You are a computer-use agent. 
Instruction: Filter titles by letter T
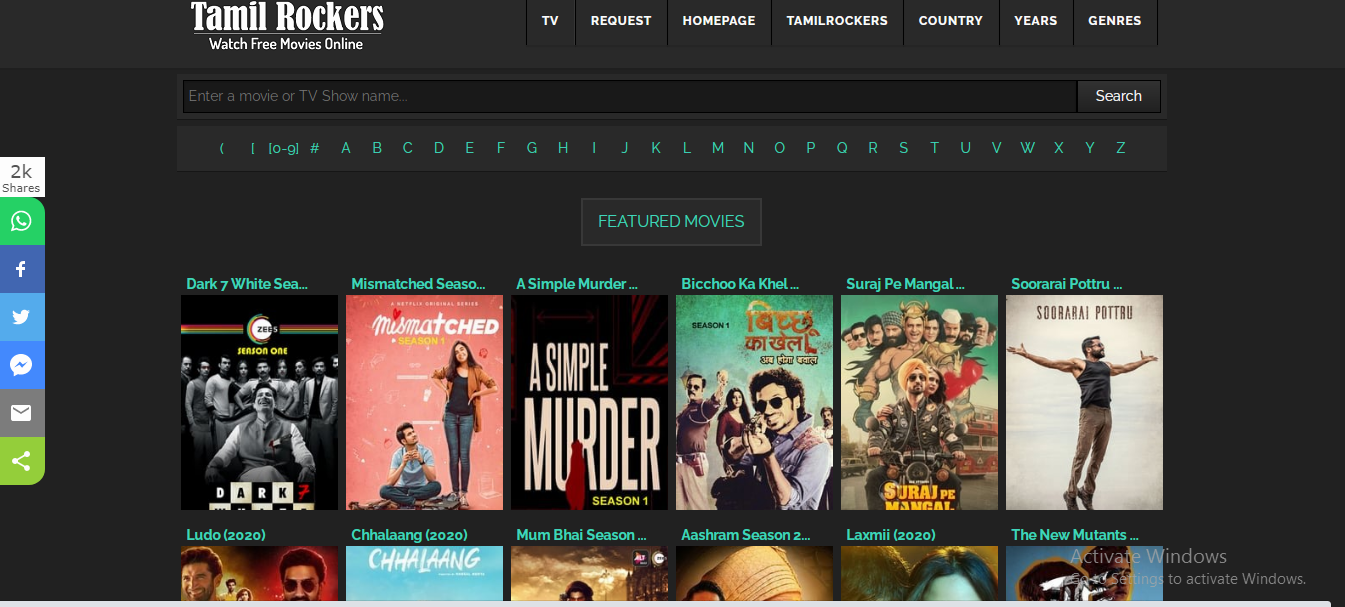click(935, 148)
